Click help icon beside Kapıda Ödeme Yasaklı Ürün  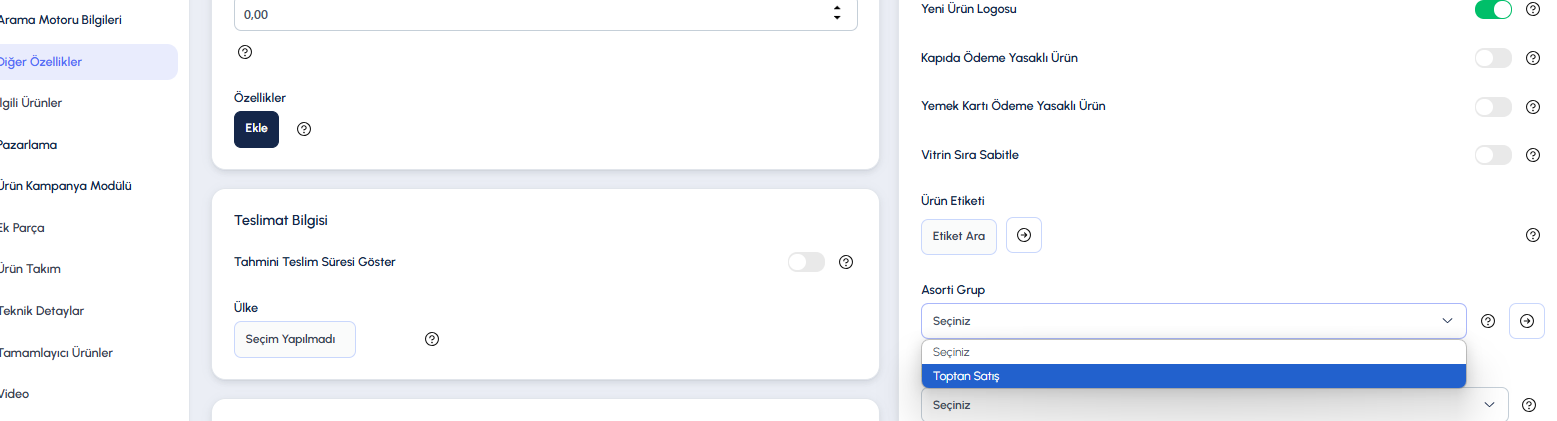1532,58
